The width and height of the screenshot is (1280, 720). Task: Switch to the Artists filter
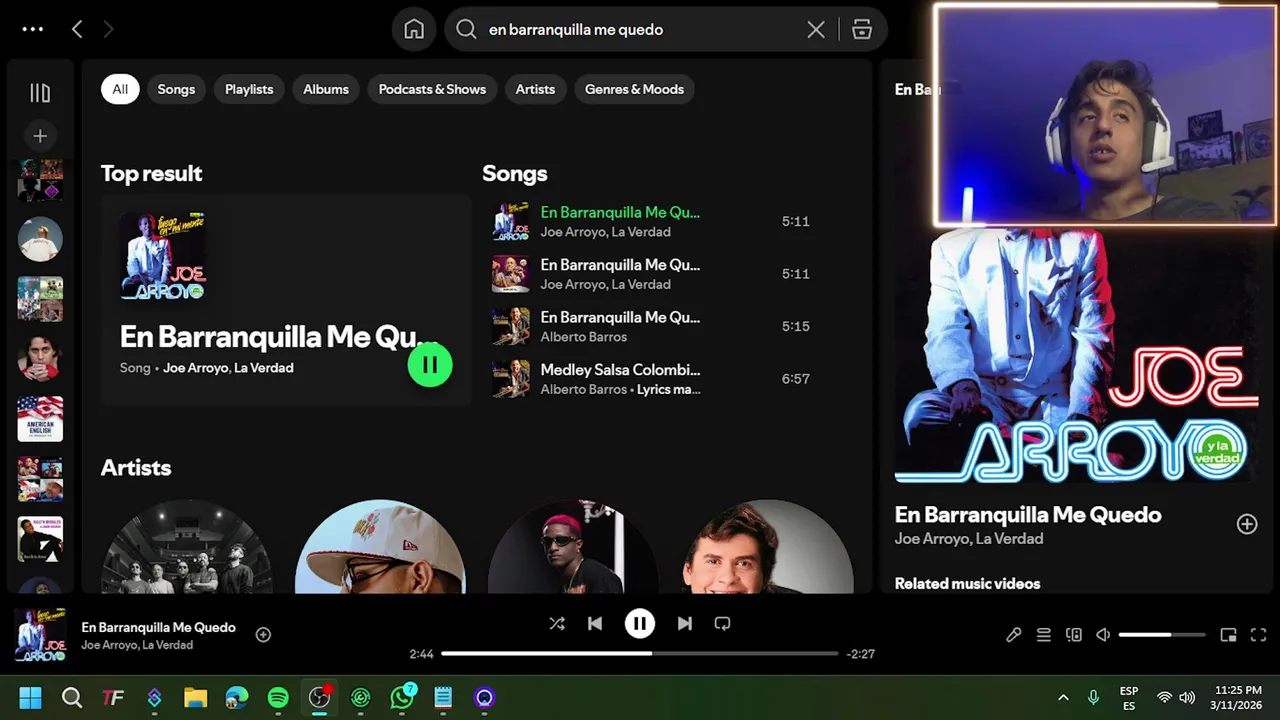535,89
